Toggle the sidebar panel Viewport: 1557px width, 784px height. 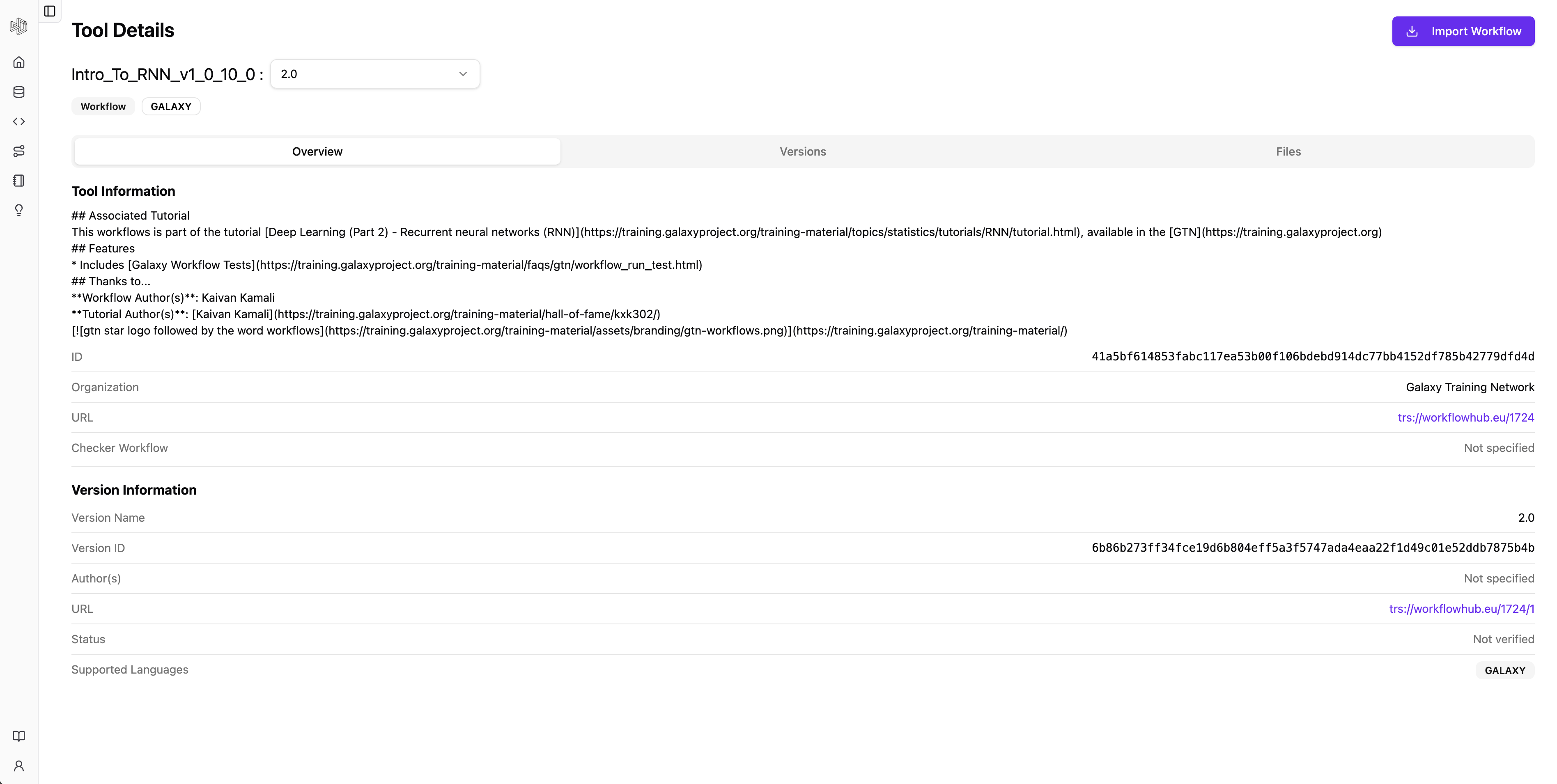50,11
